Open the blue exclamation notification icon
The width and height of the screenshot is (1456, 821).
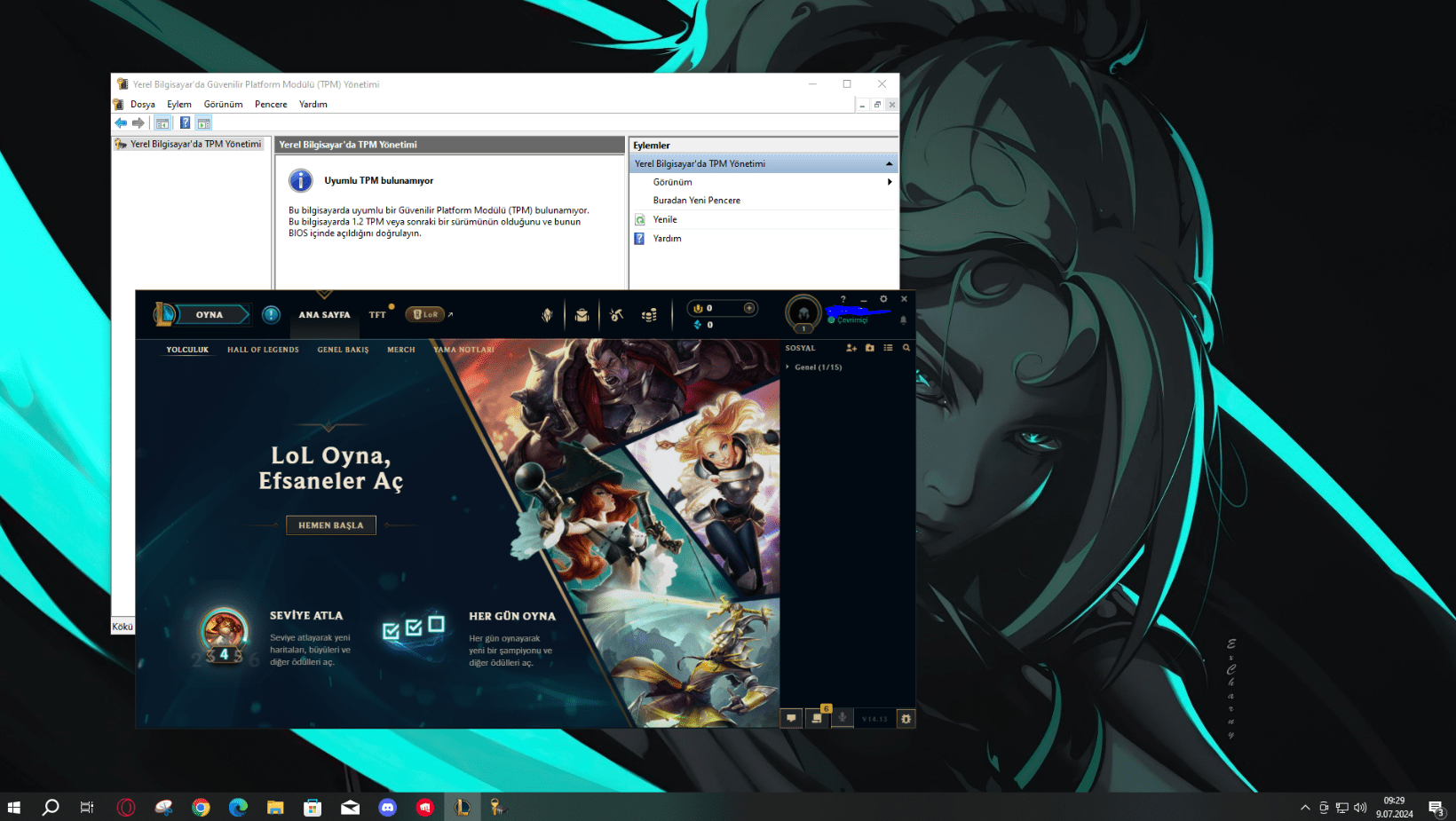tap(272, 314)
